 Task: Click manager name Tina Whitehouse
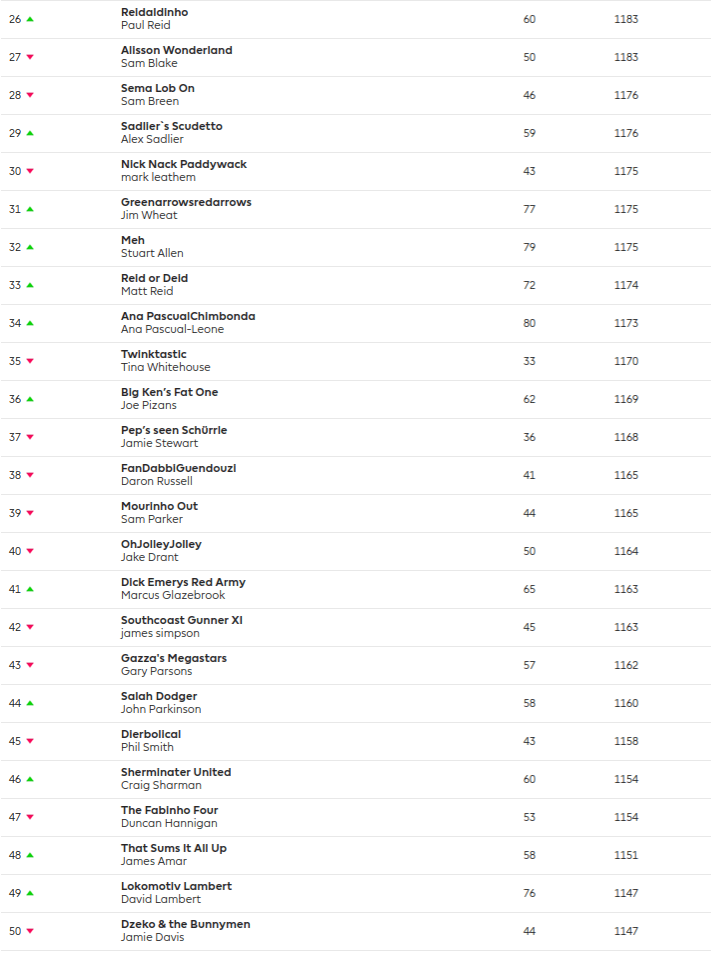point(165,367)
